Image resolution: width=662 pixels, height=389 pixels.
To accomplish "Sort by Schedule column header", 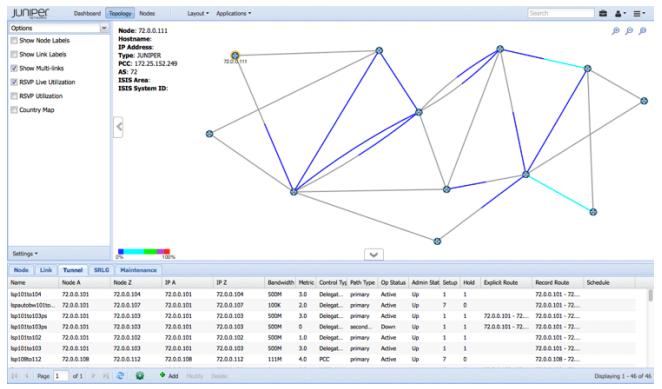I will coord(610,283).
